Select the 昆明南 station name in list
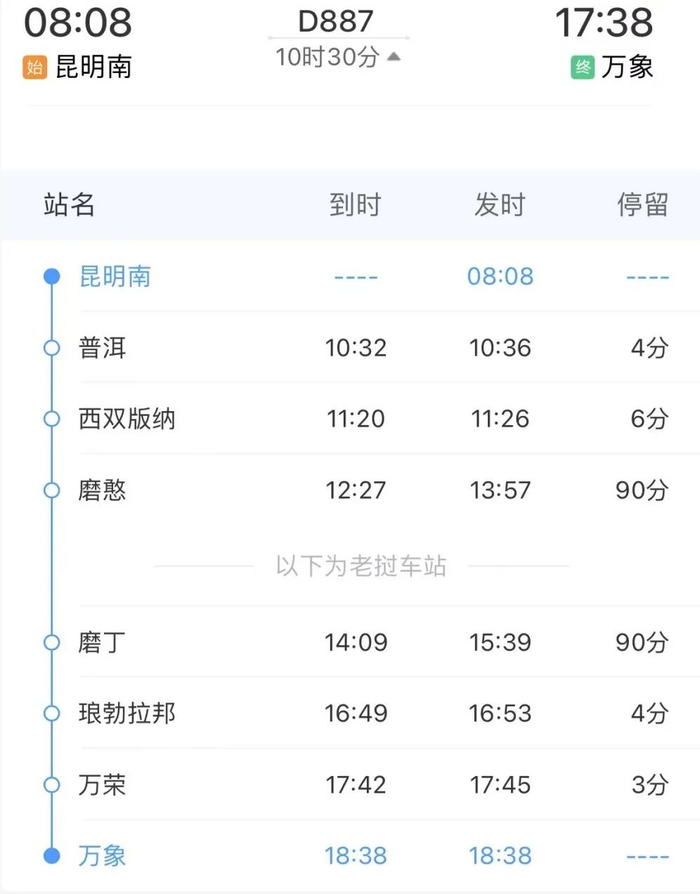 point(115,277)
